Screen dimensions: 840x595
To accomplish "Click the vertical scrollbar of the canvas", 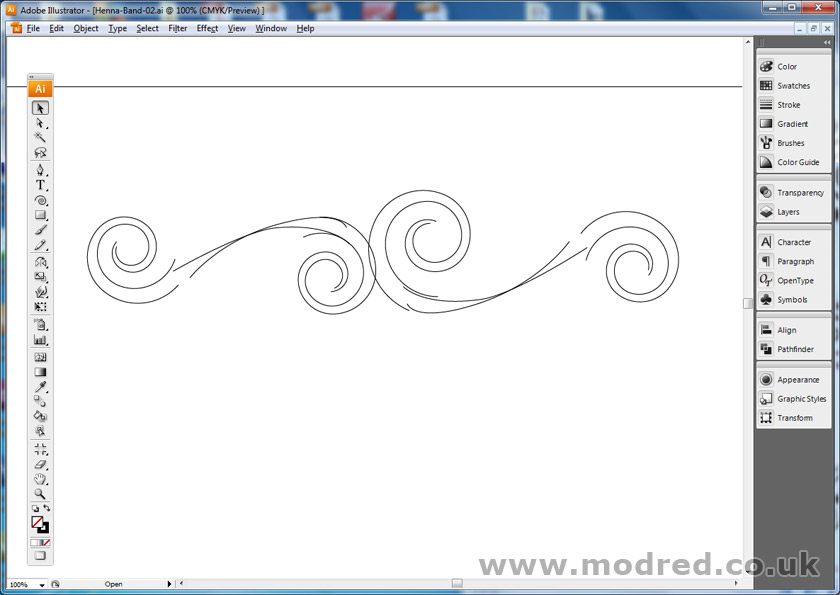I will coord(748,300).
